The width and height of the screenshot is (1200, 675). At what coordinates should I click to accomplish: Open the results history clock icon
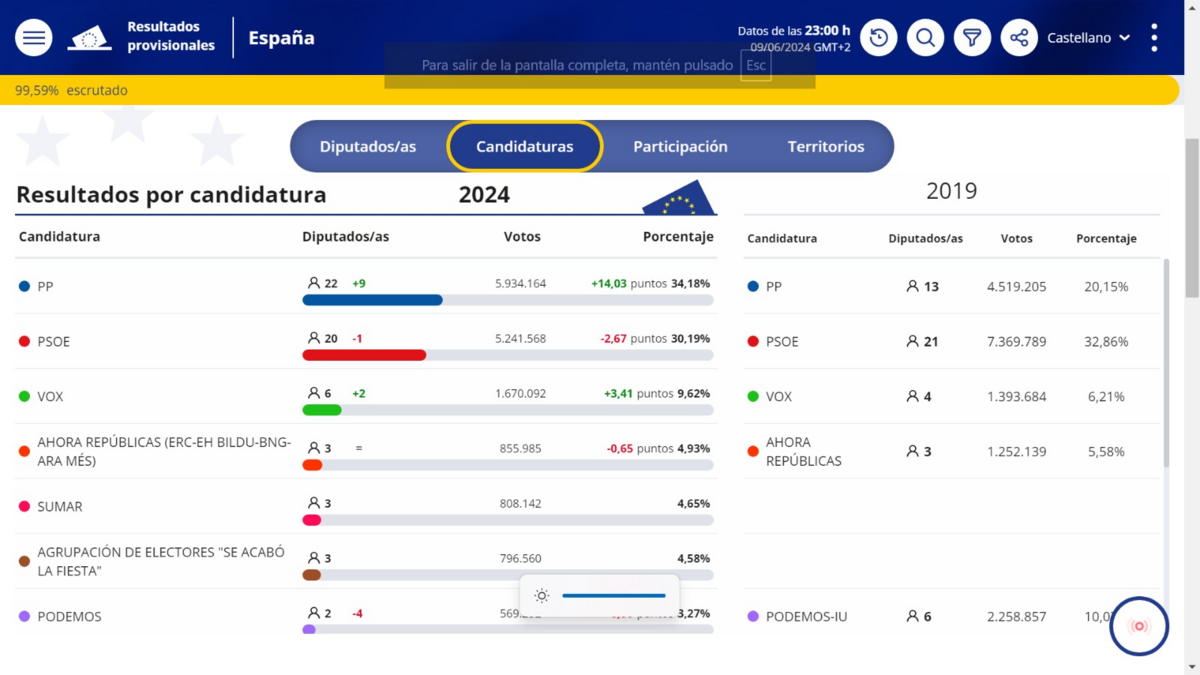pyautogui.click(x=879, y=38)
